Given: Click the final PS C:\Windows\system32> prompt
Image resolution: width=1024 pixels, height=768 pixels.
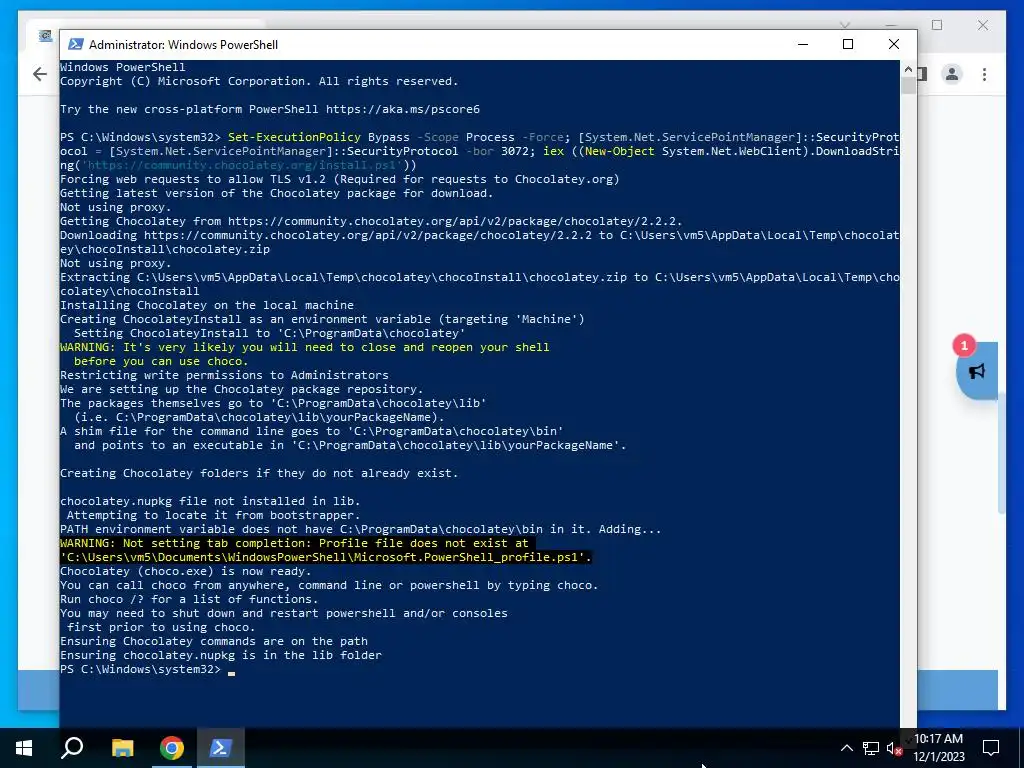Looking at the screenshot, I should click(x=140, y=669).
